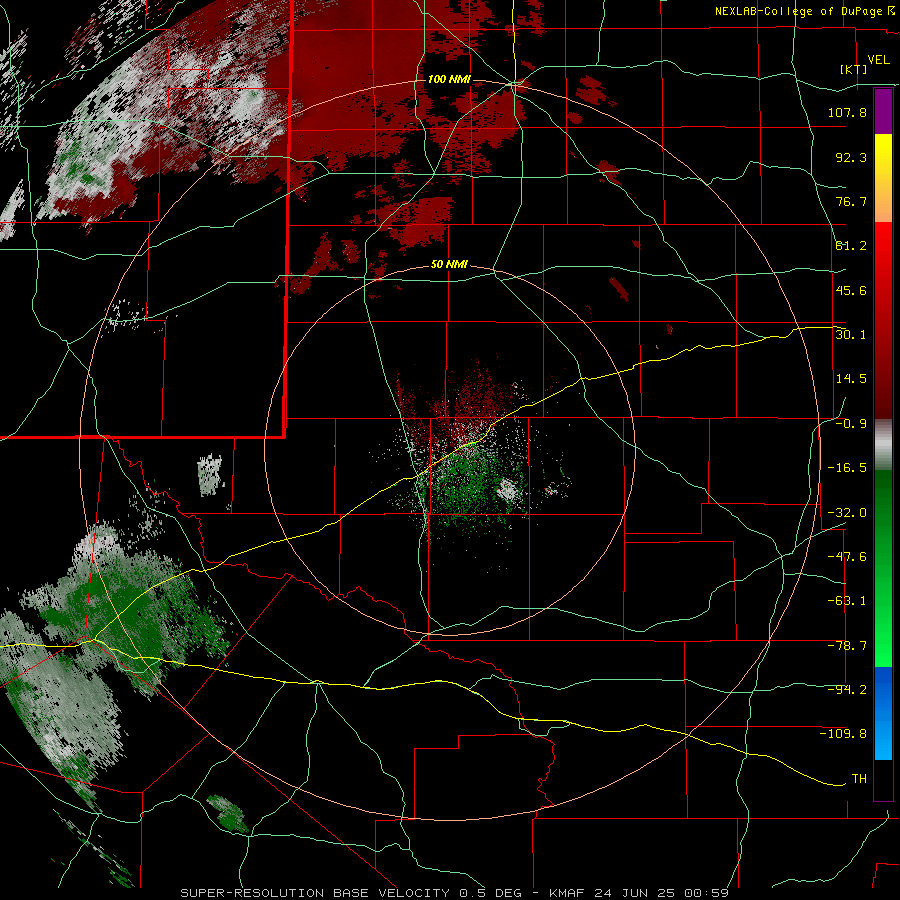Click the 14.5 velocity scale value
The height and width of the screenshot is (900, 900).
click(x=851, y=379)
